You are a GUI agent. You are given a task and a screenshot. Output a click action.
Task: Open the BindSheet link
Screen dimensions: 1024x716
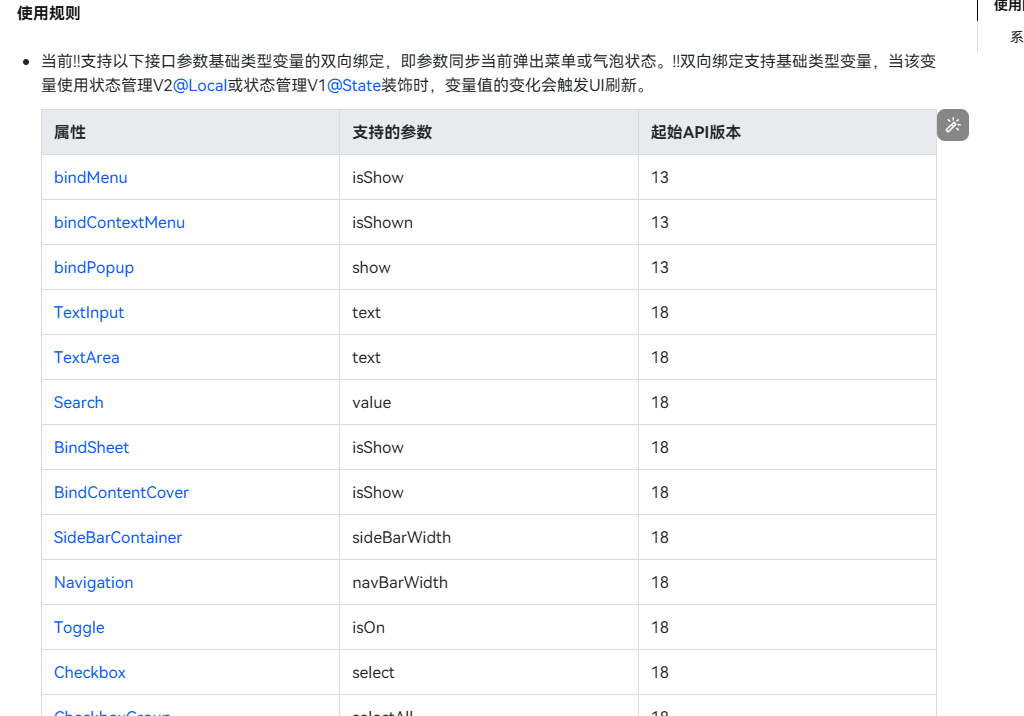91,448
